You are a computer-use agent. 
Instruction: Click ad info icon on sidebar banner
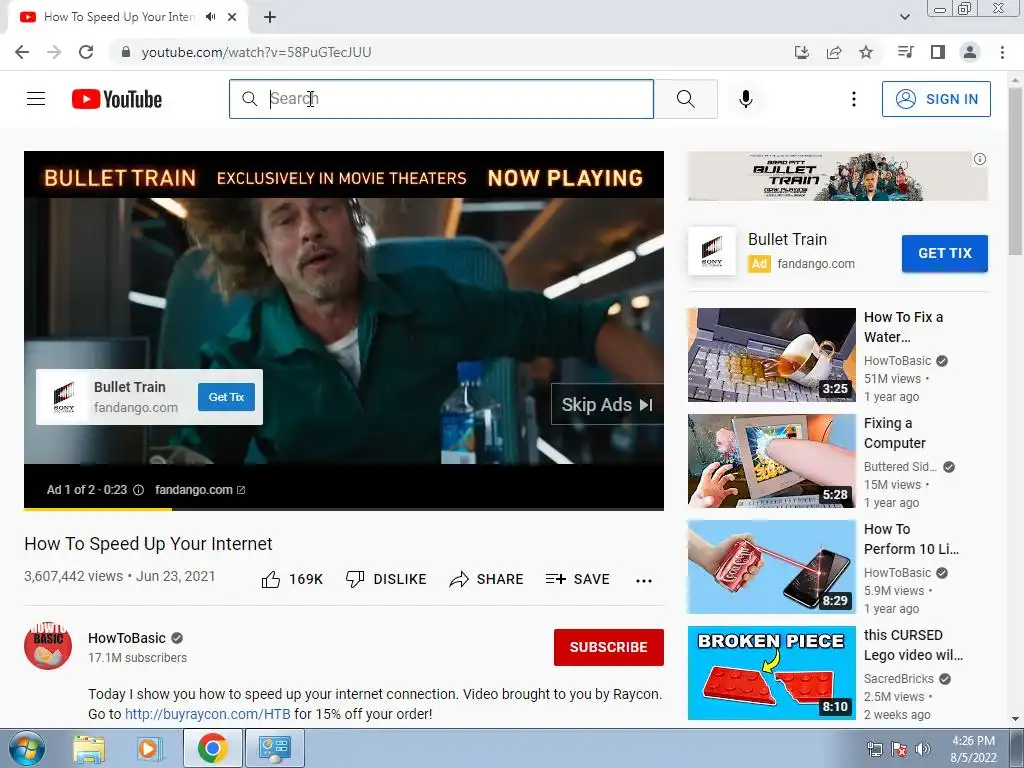(x=980, y=159)
